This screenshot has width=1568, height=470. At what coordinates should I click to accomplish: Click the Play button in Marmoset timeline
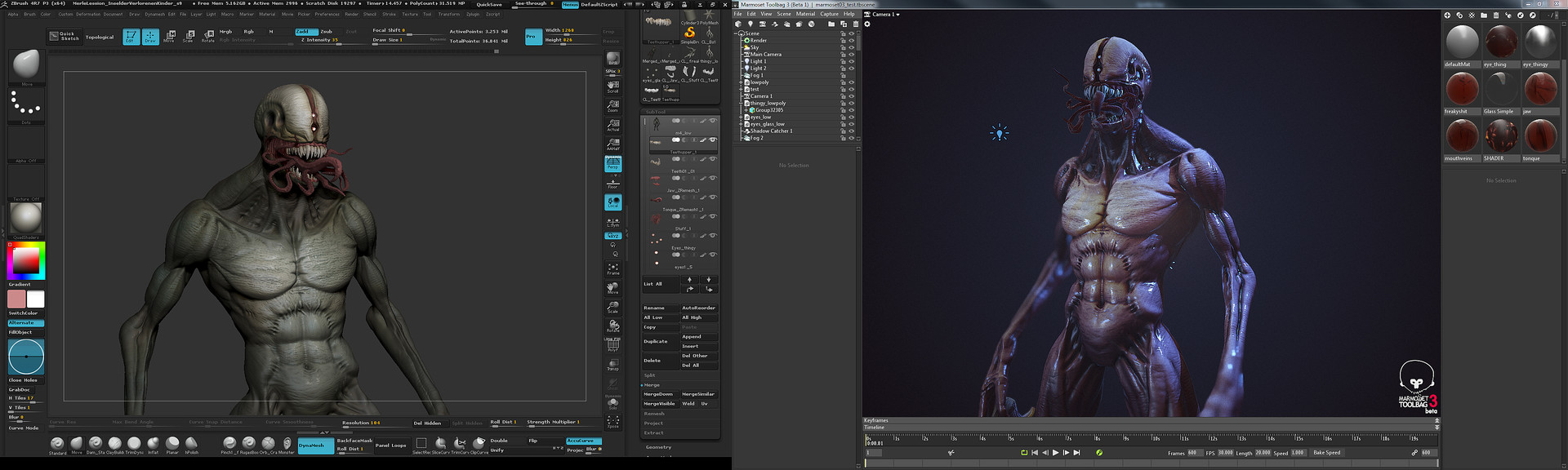pos(1055,452)
